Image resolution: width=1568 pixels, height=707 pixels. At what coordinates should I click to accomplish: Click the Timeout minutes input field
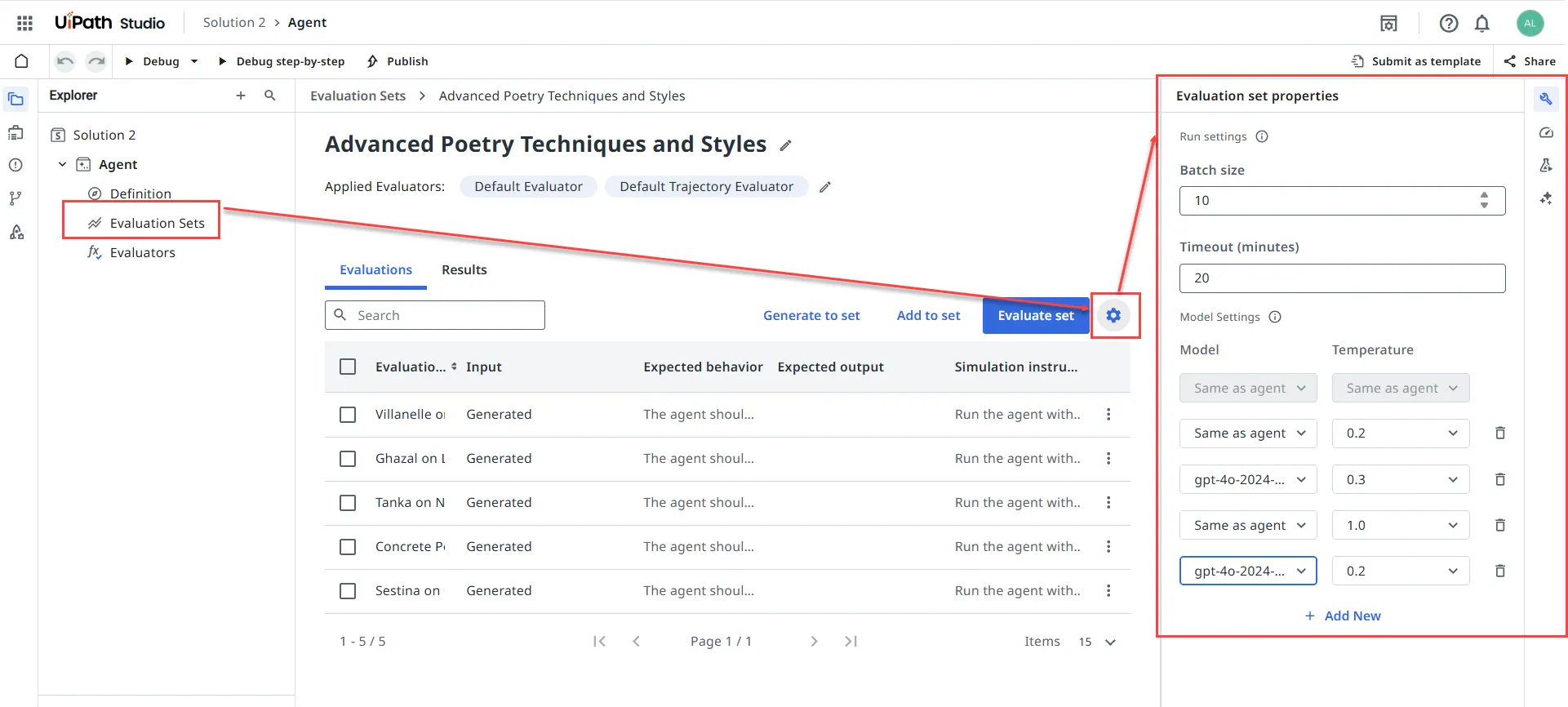[x=1341, y=278]
